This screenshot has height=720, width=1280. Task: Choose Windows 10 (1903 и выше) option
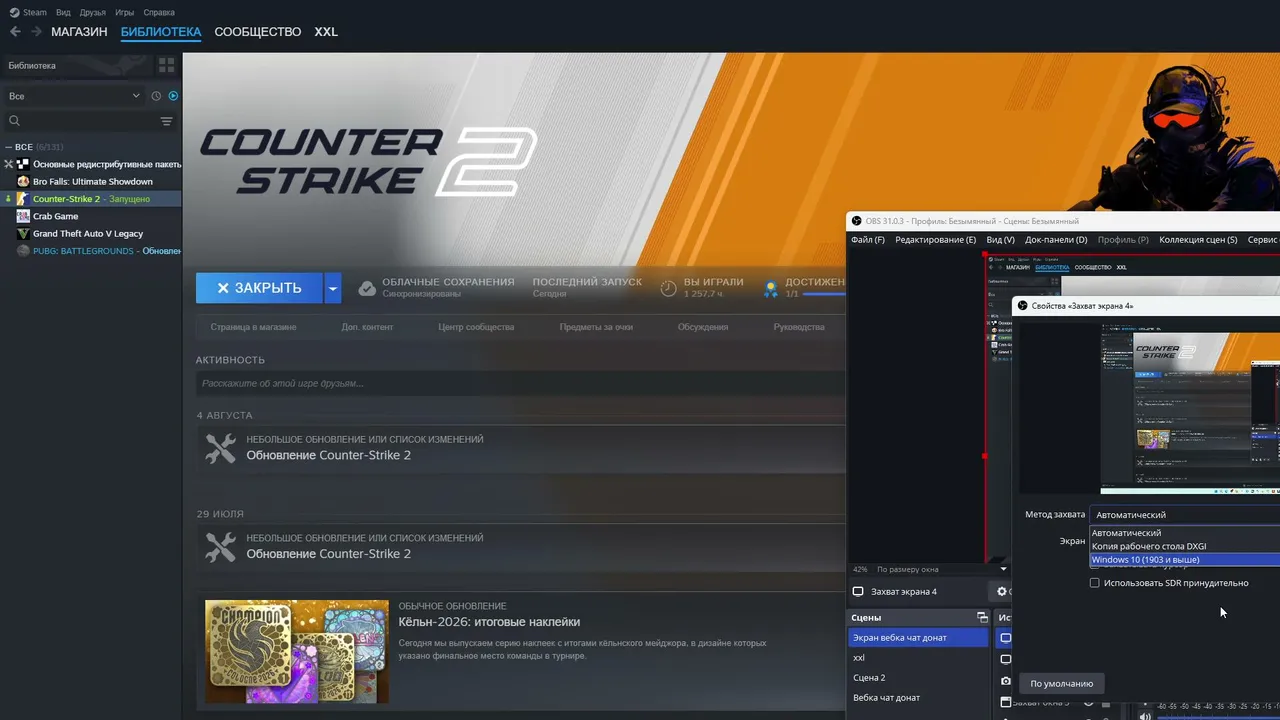1185,560
